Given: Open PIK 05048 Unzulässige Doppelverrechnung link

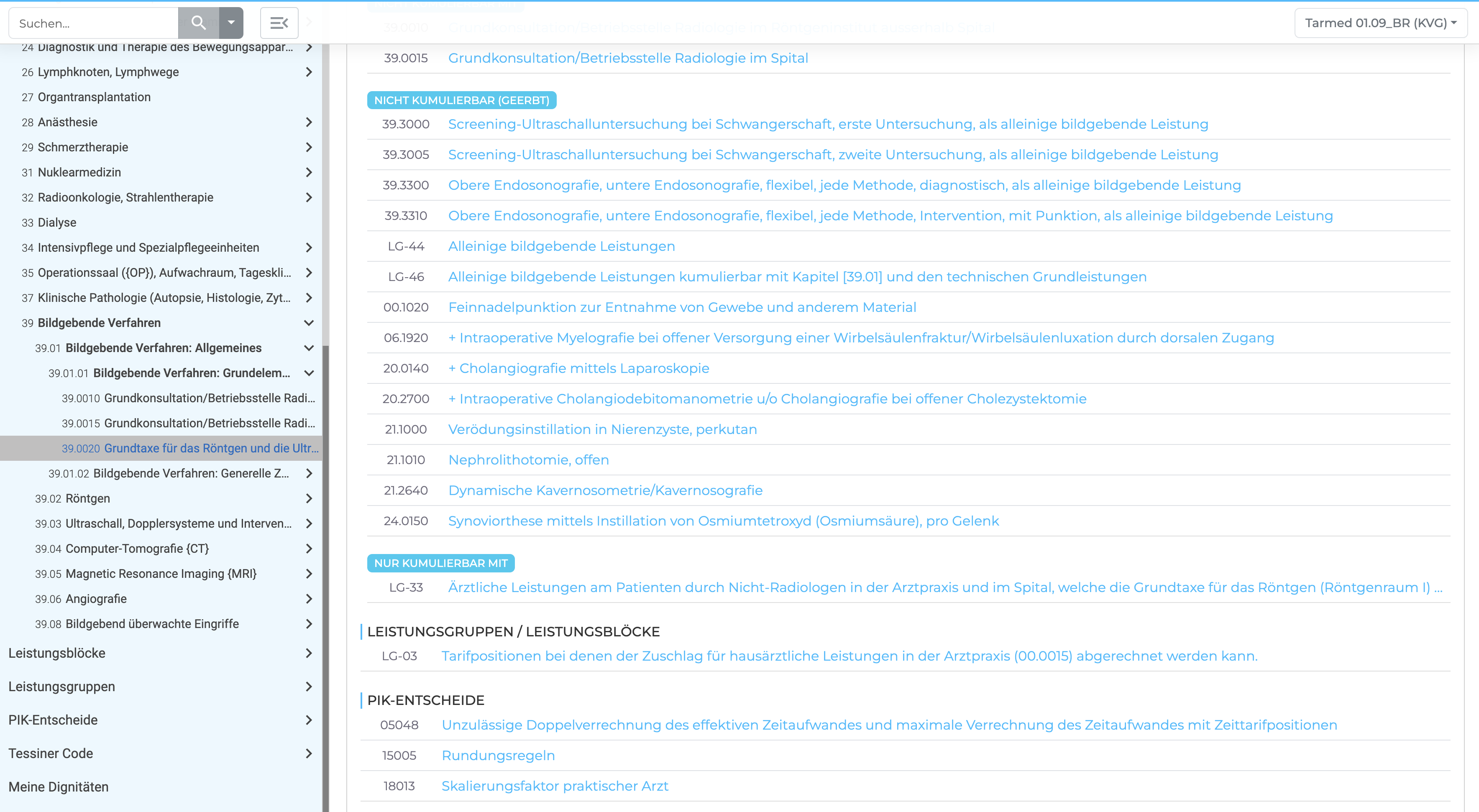Looking at the screenshot, I should click(889, 725).
